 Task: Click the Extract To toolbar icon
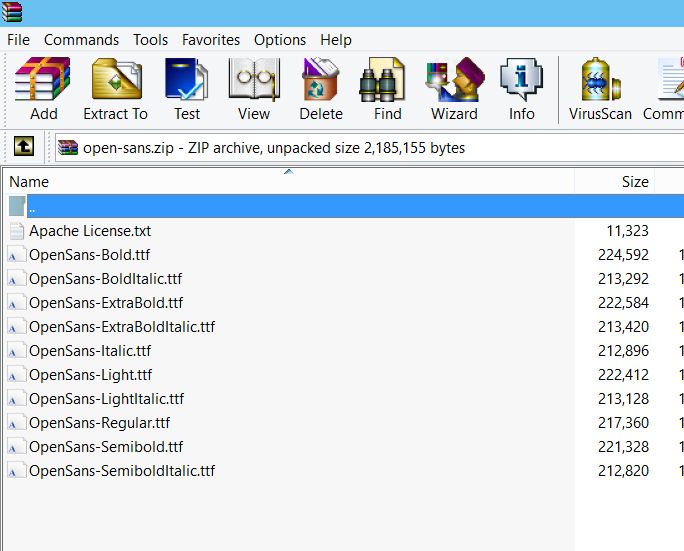tap(116, 79)
